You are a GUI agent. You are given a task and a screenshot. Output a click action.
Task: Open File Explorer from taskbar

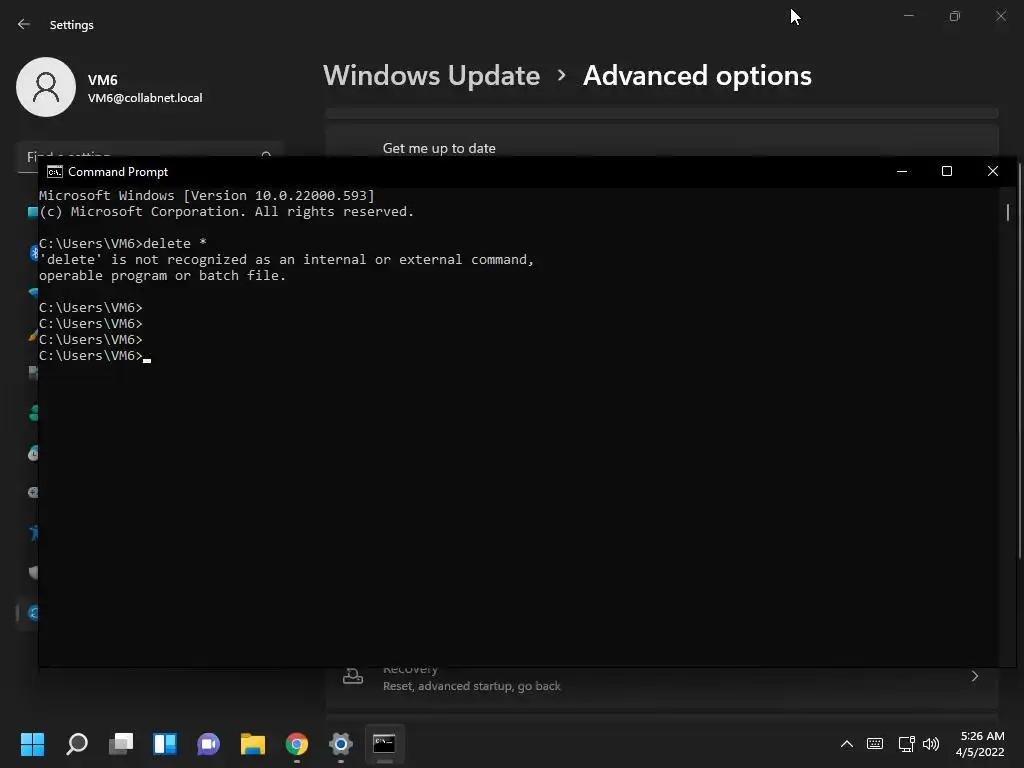253,744
